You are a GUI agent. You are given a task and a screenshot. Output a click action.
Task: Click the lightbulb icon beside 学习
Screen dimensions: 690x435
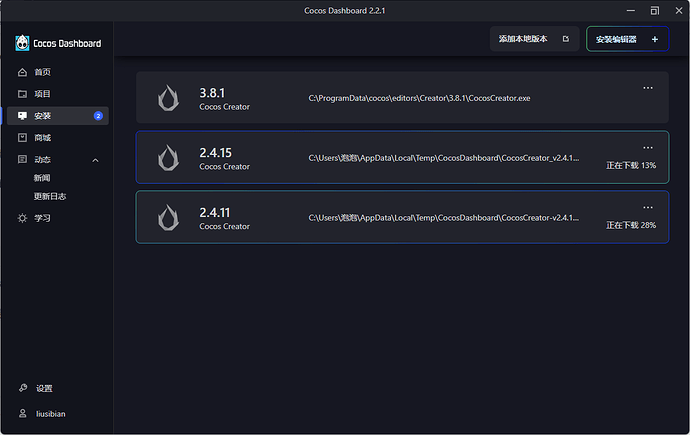tap(22, 218)
